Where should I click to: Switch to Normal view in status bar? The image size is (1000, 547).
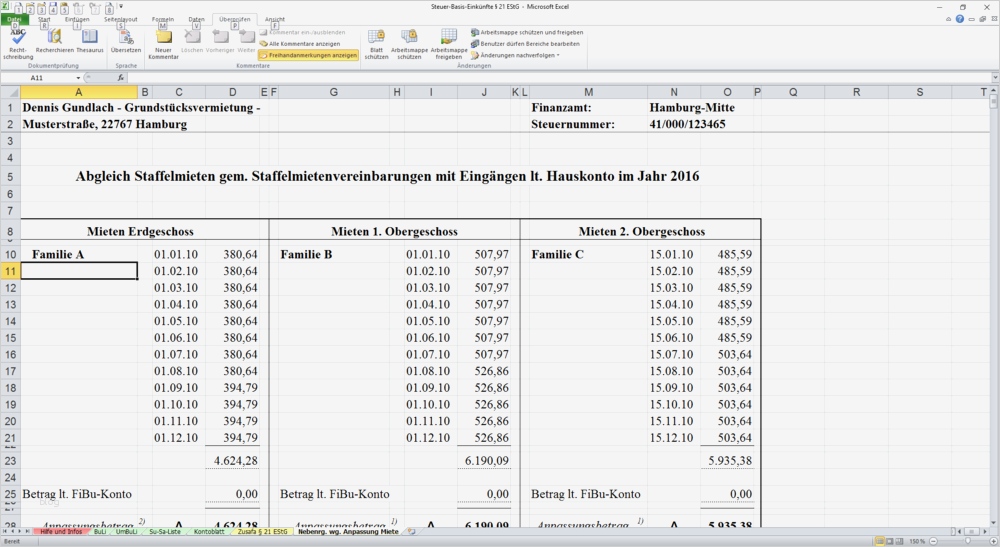click(x=880, y=541)
